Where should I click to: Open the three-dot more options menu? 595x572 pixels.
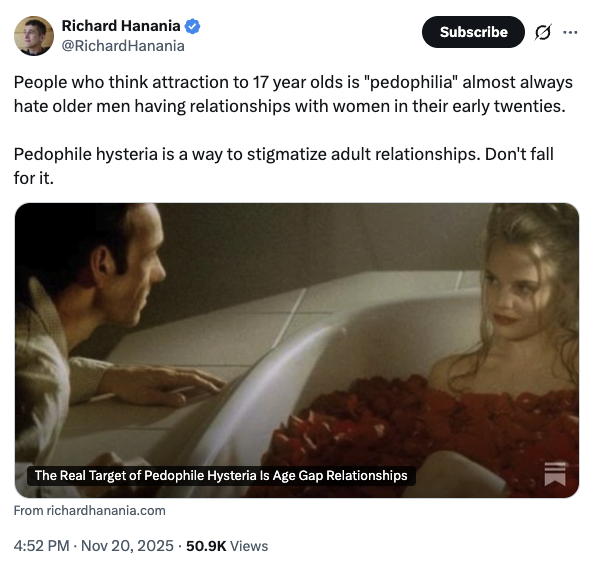[x=570, y=32]
